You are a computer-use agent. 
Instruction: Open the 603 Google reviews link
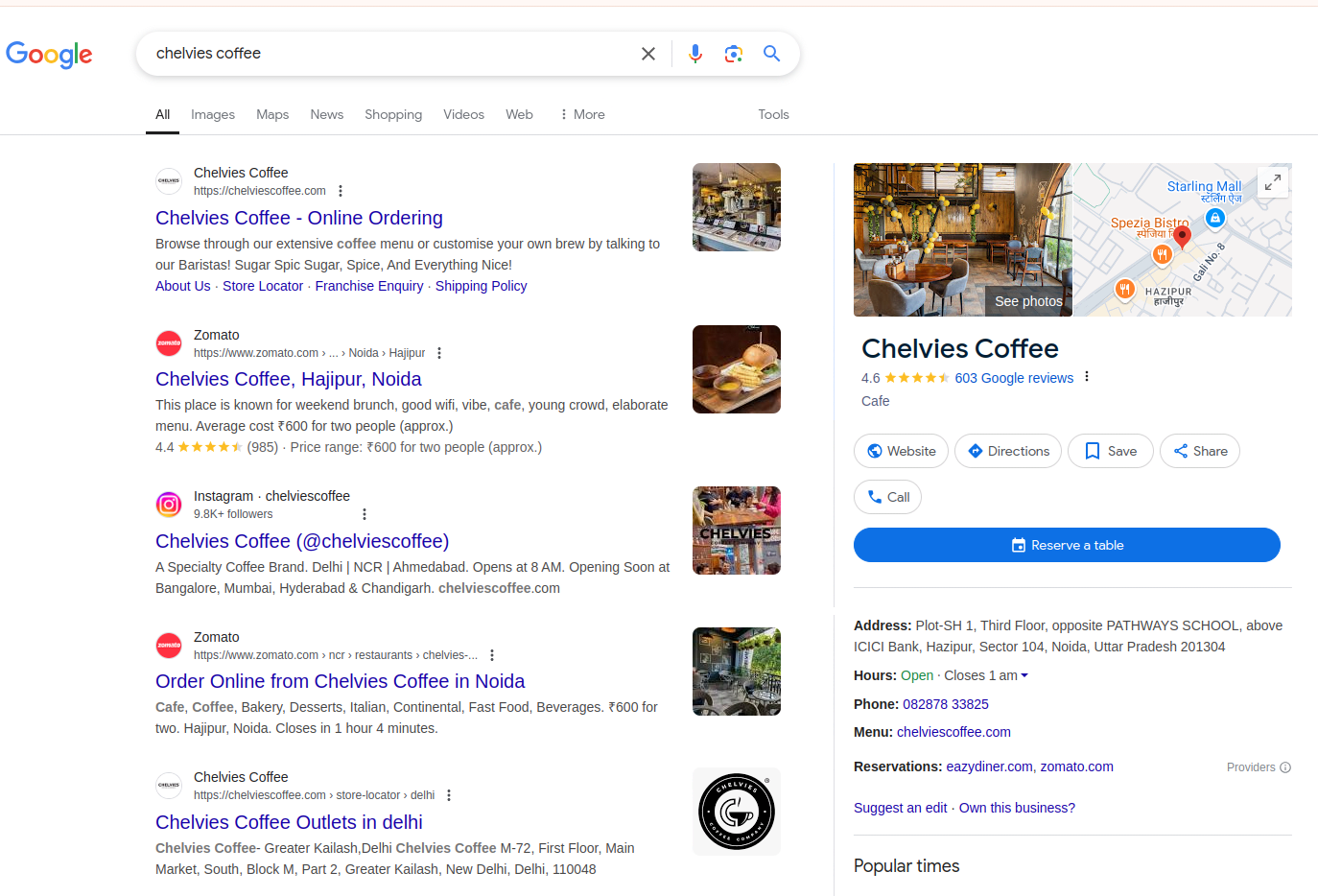pos(1014,378)
